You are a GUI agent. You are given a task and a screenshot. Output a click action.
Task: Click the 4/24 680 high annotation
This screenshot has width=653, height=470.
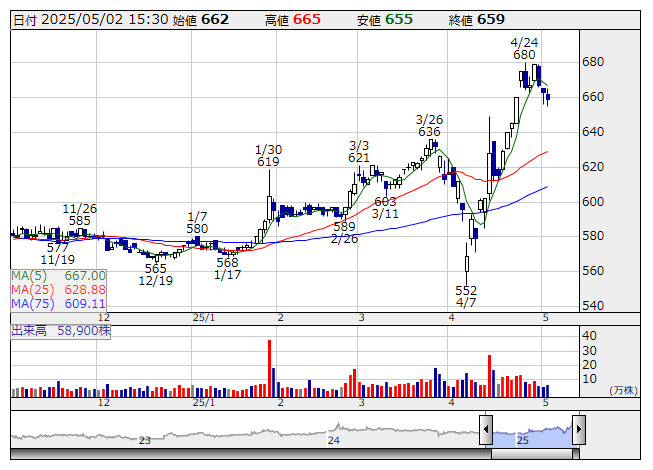pyautogui.click(x=524, y=49)
